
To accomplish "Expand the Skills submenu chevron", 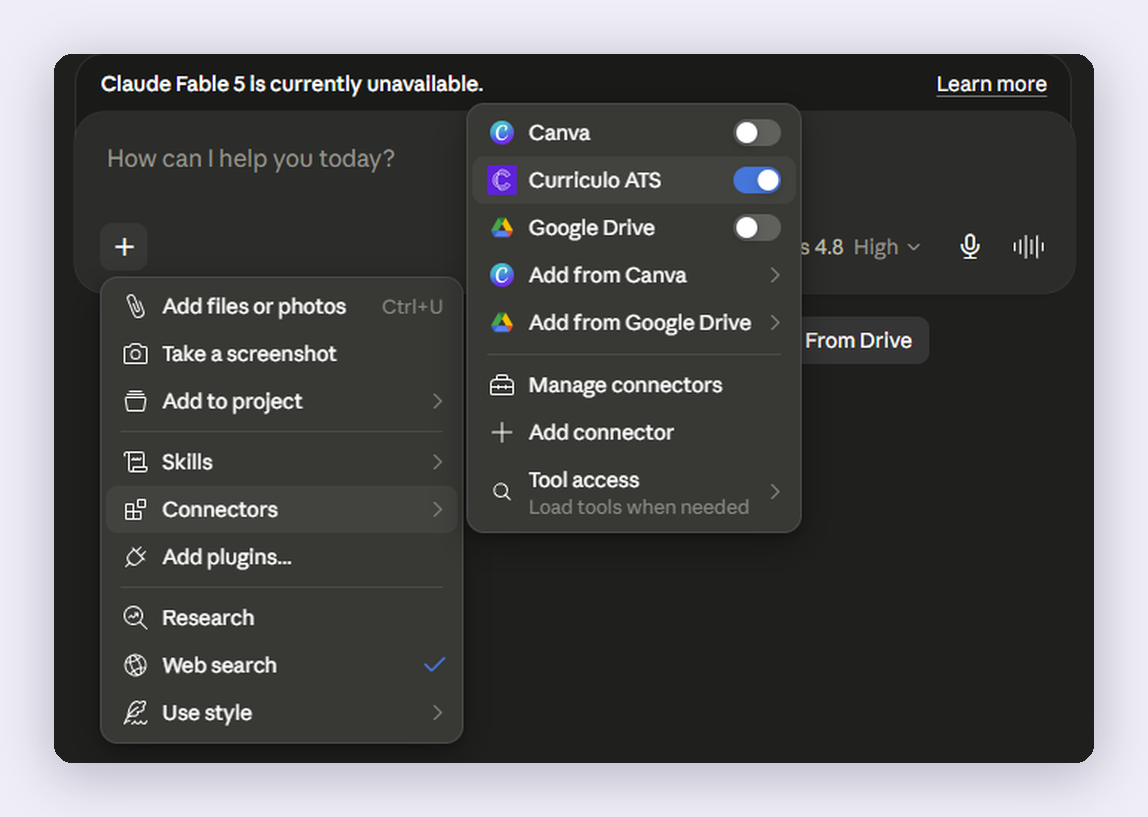I will 437,462.
